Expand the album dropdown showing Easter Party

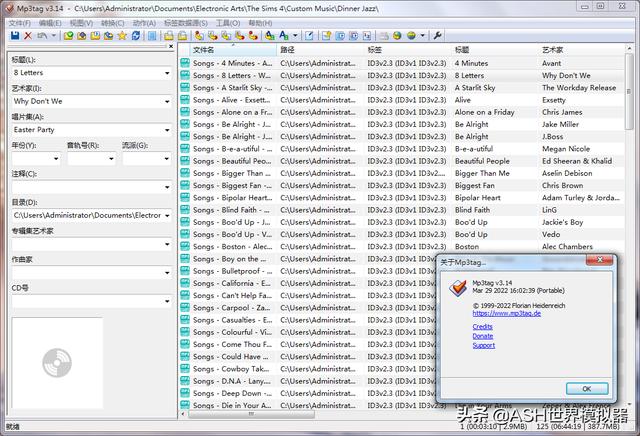coord(167,130)
